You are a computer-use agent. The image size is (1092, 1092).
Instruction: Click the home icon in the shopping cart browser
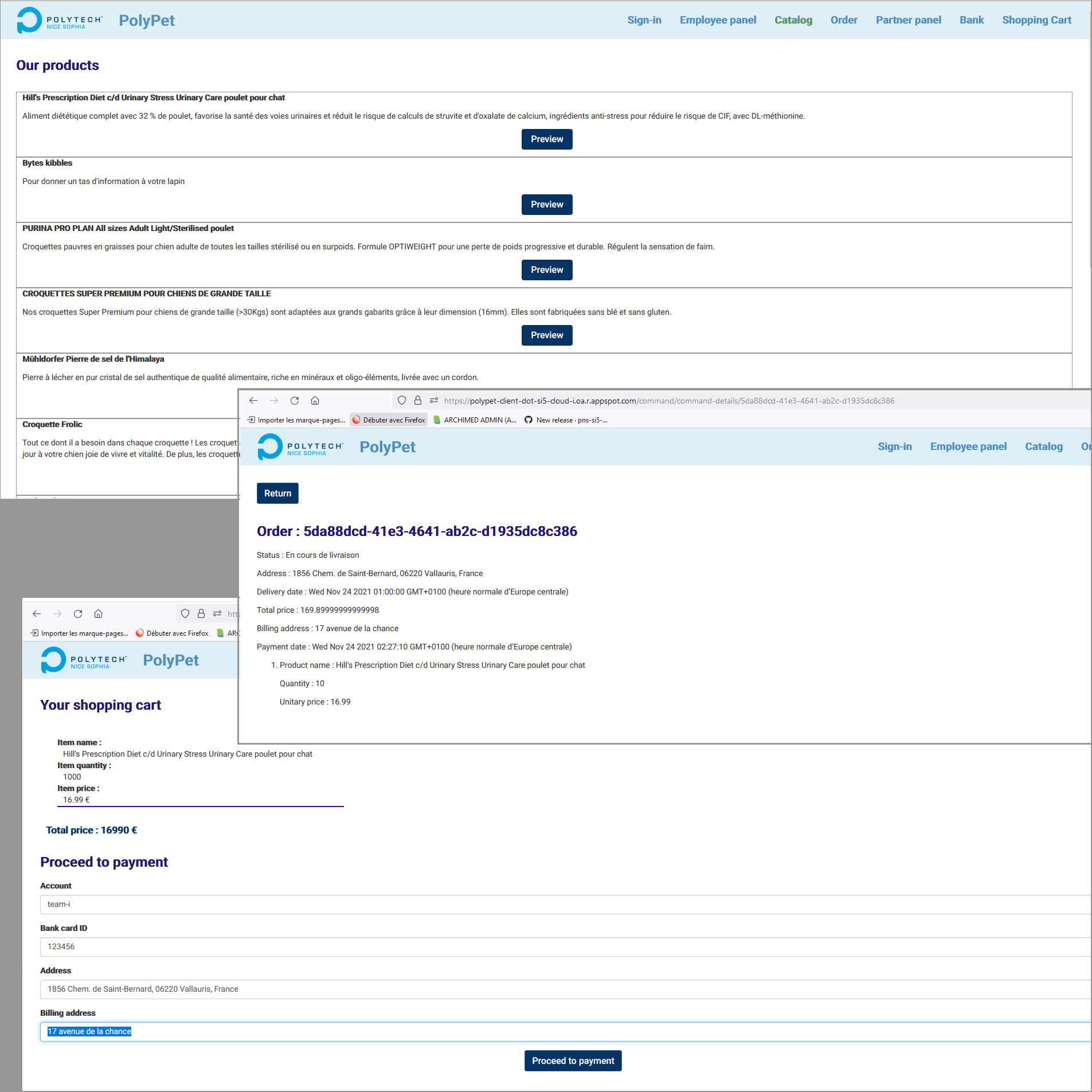[x=99, y=614]
